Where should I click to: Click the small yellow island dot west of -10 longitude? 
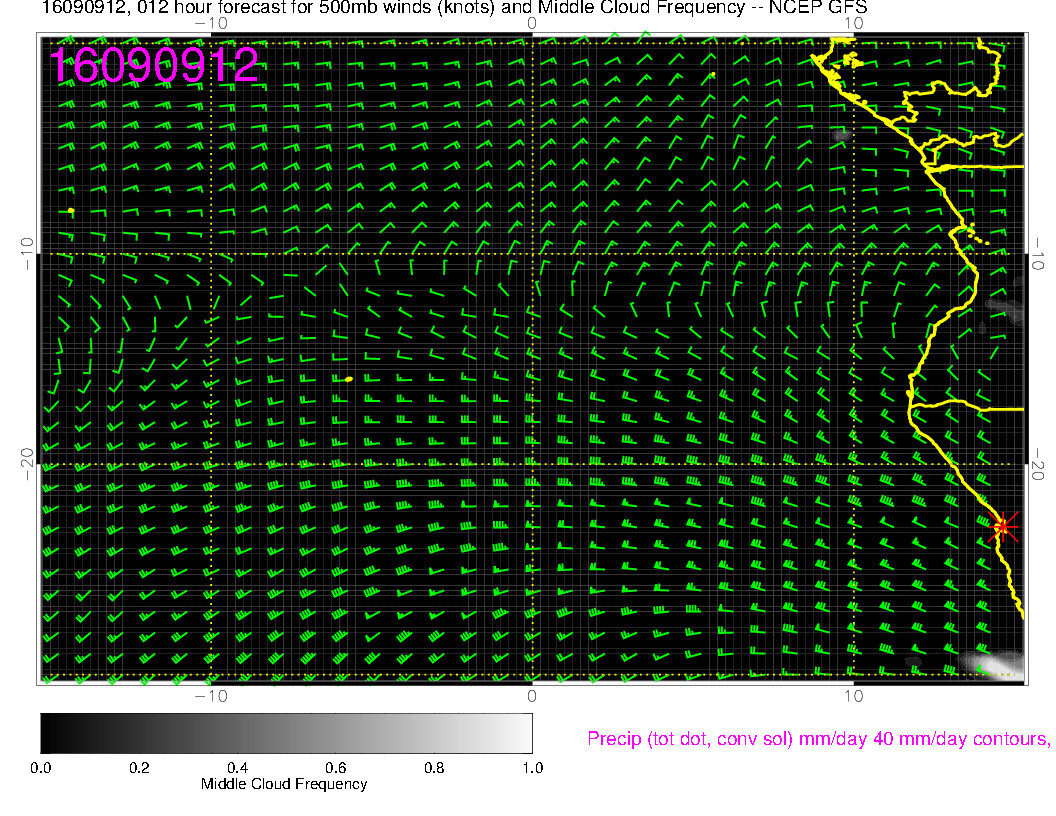coord(71,210)
